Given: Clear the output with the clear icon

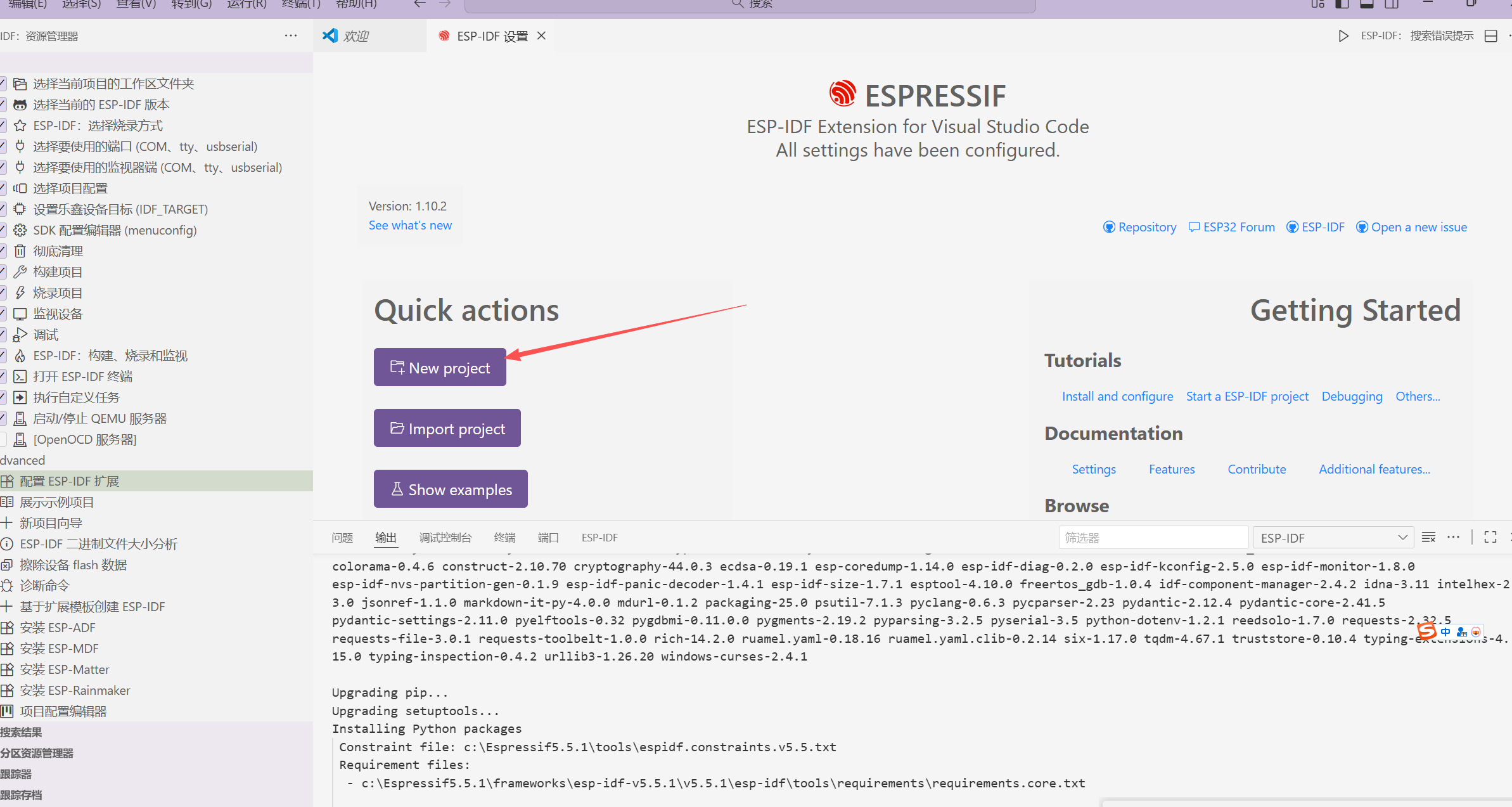Looking at the screenshot, I should (x=1428, y=538).
